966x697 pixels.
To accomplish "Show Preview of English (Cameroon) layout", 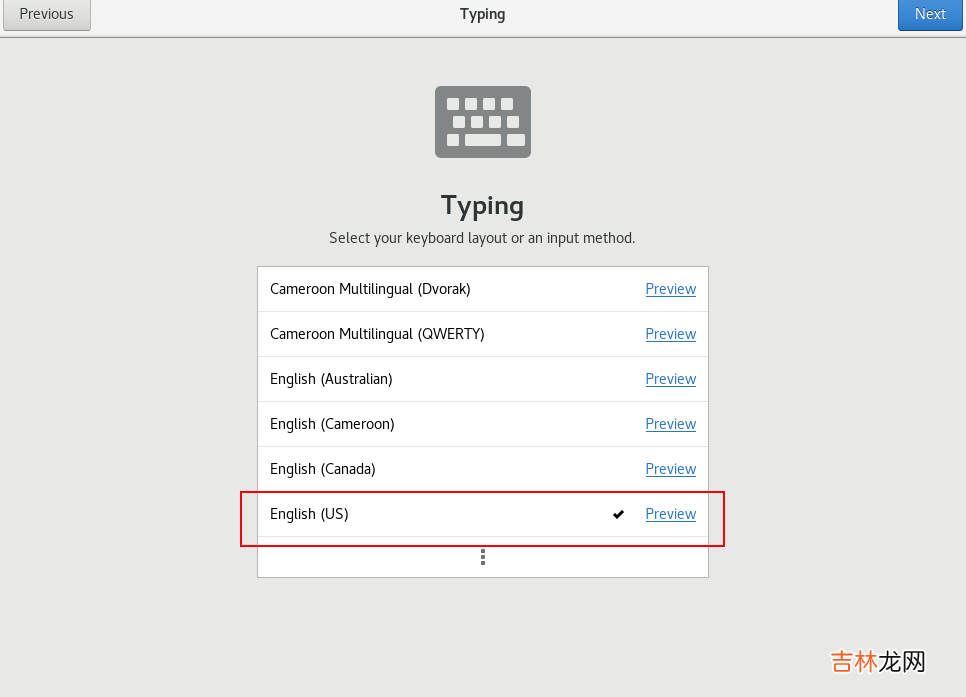I will click(x=670, y=424).
